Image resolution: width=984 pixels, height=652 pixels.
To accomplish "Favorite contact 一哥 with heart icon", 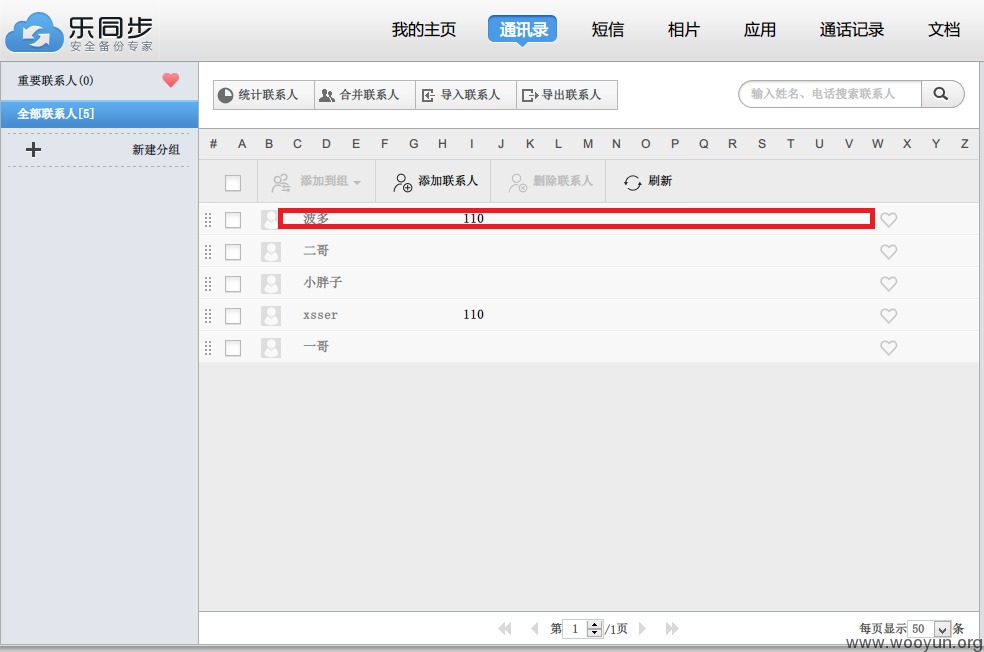I will point(889,348).
